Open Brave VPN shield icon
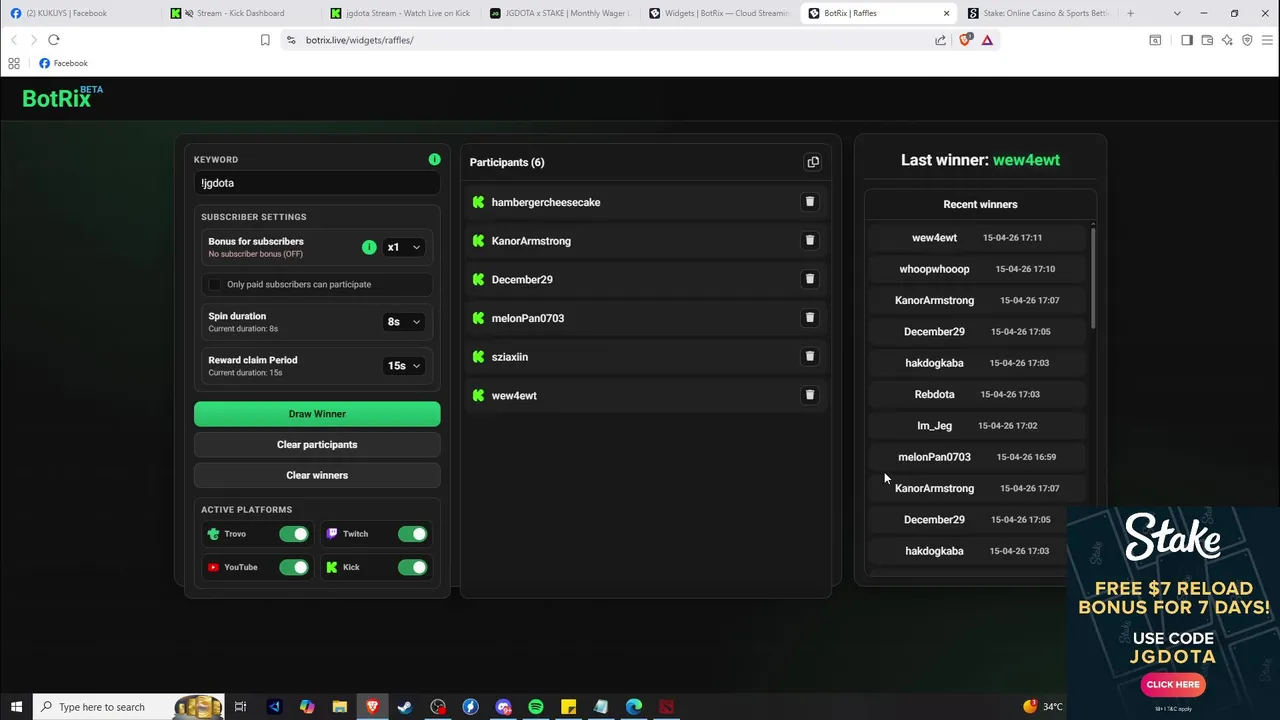 point(1247,40)
